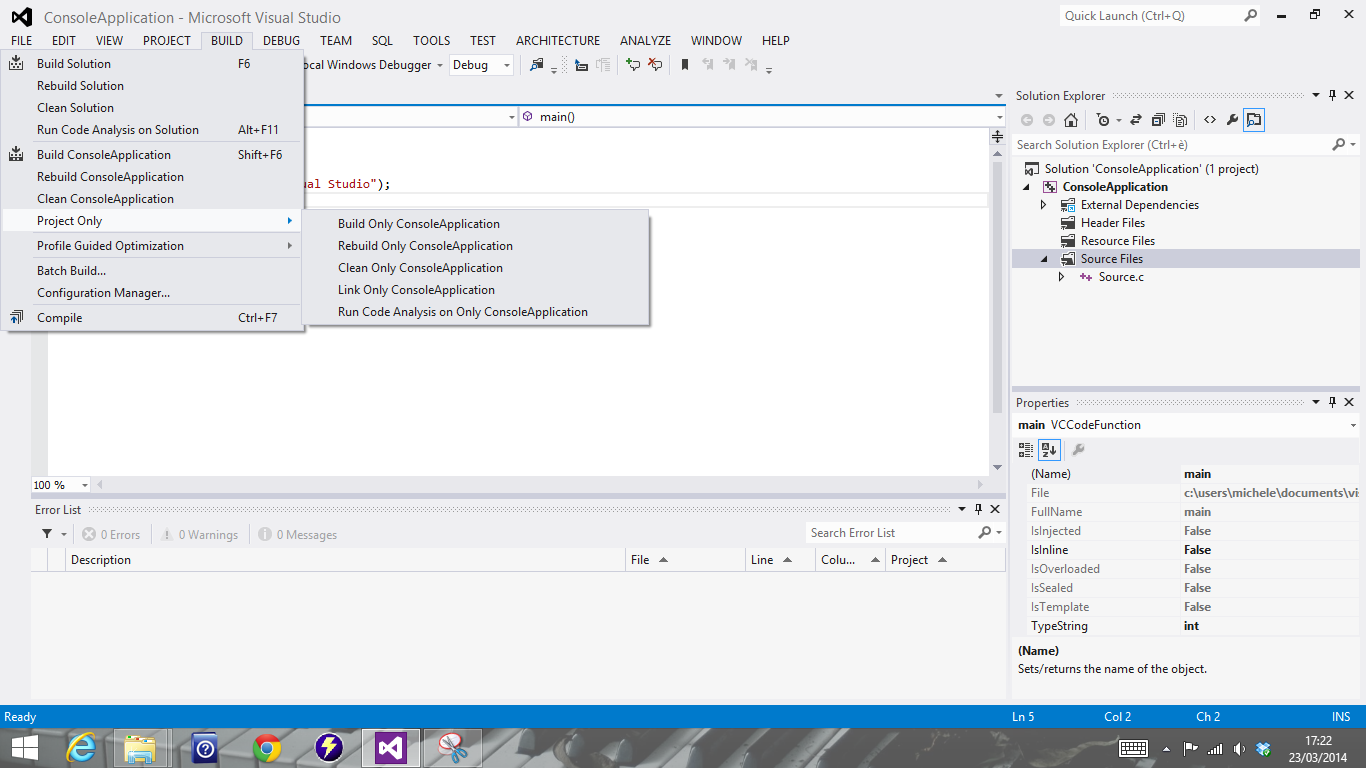Click the Windows Start button
The width and height of the screenshot is (1366, 768).
coord(25,747)
